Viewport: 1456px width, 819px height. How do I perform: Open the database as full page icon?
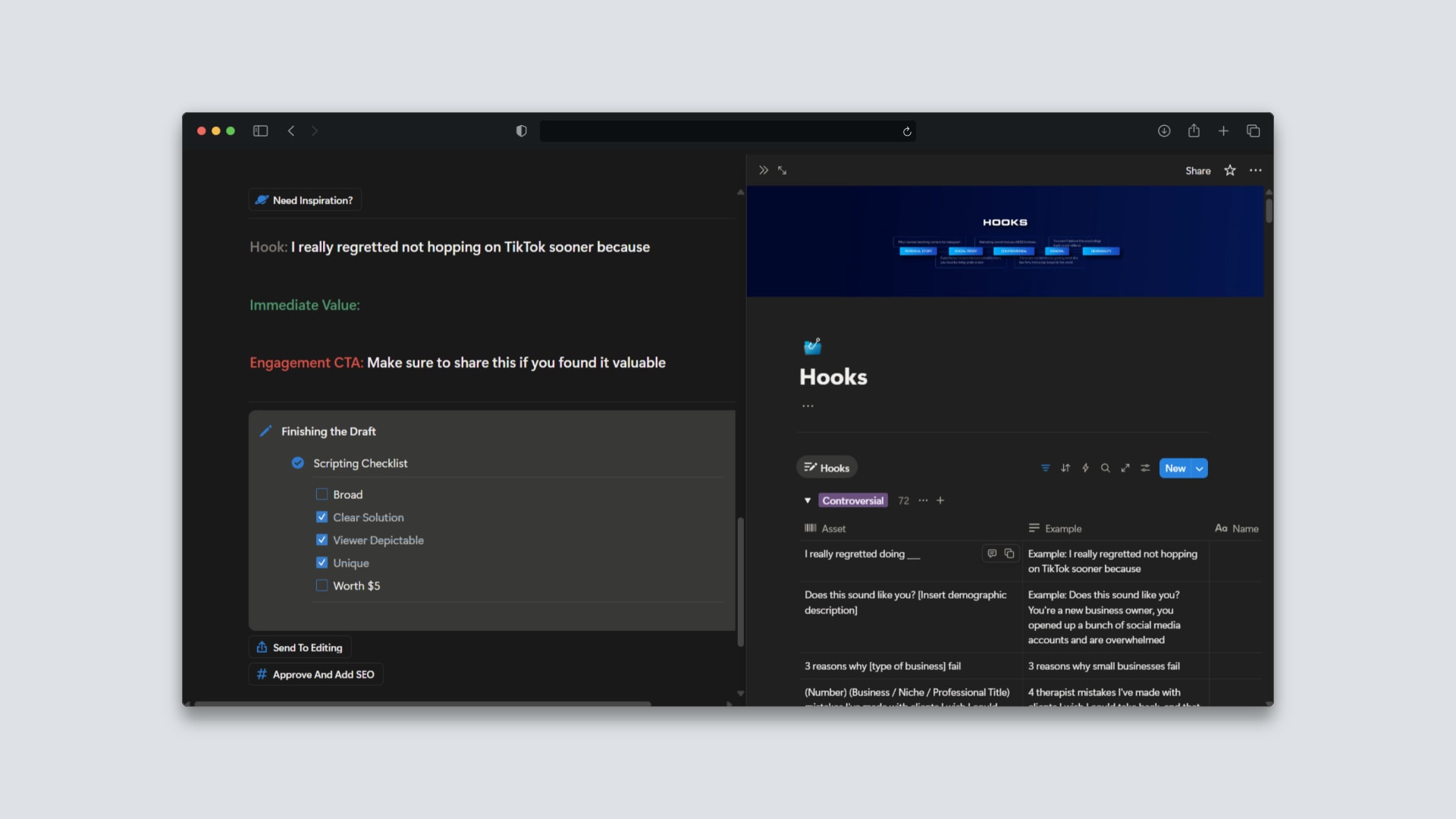(x=1125, y=468)
